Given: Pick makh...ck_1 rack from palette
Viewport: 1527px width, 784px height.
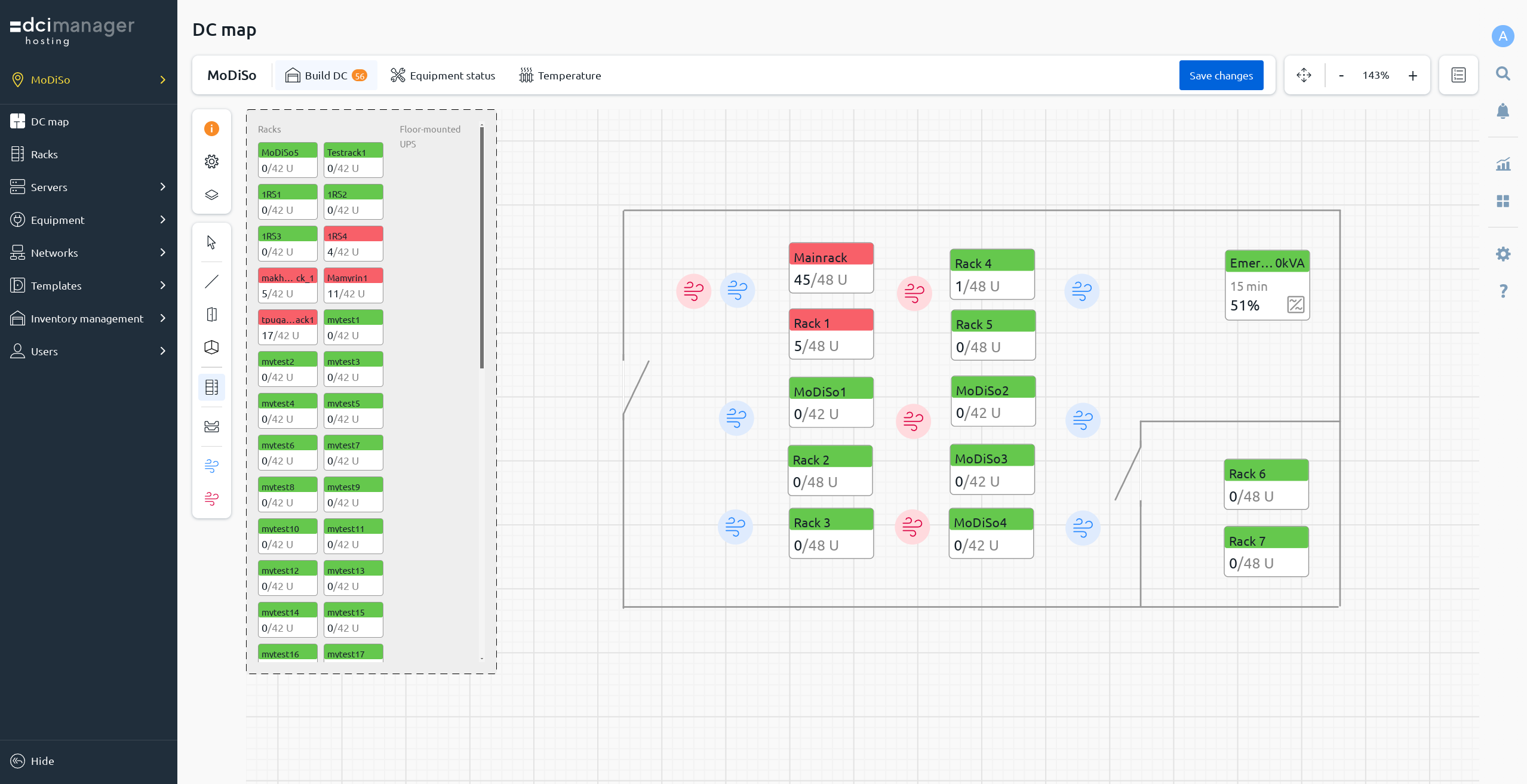Looking at the screenshot, I should coord(287,285).
